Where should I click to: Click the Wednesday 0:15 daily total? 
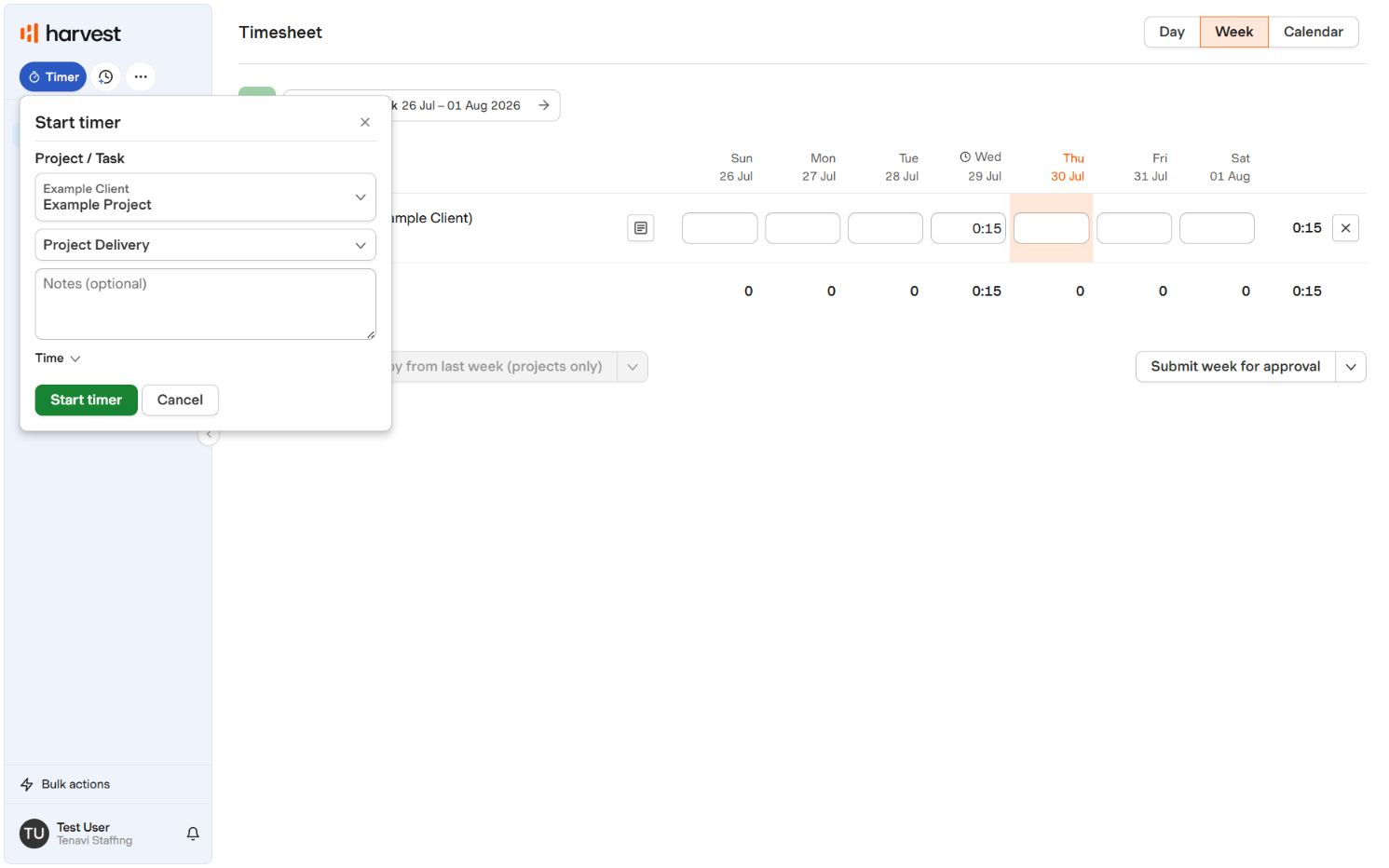[987, 292]
